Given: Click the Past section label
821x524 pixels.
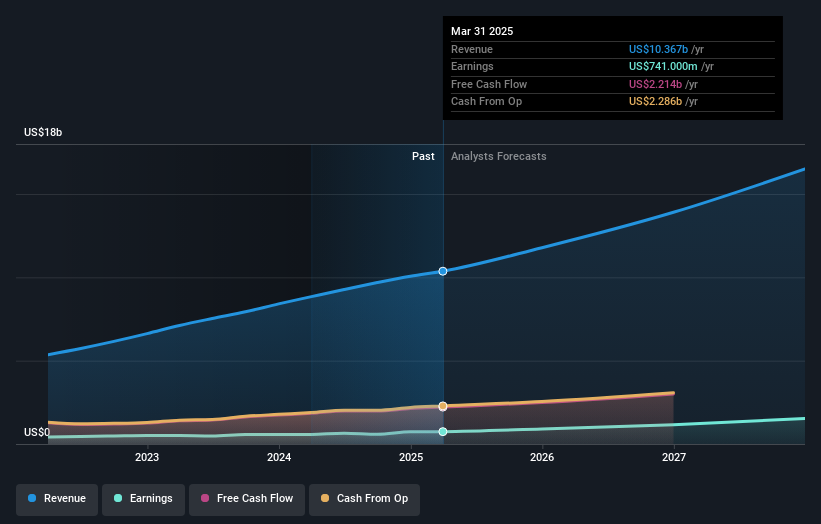Looking at the screenshot, I should pyautogui.click(x=423, y=157).
